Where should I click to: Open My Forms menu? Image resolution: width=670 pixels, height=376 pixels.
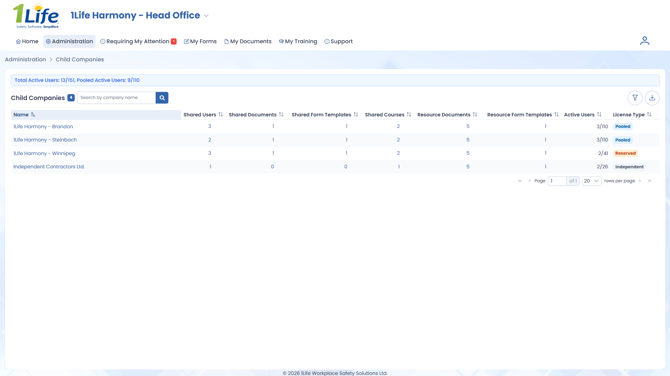pos(200,41)
